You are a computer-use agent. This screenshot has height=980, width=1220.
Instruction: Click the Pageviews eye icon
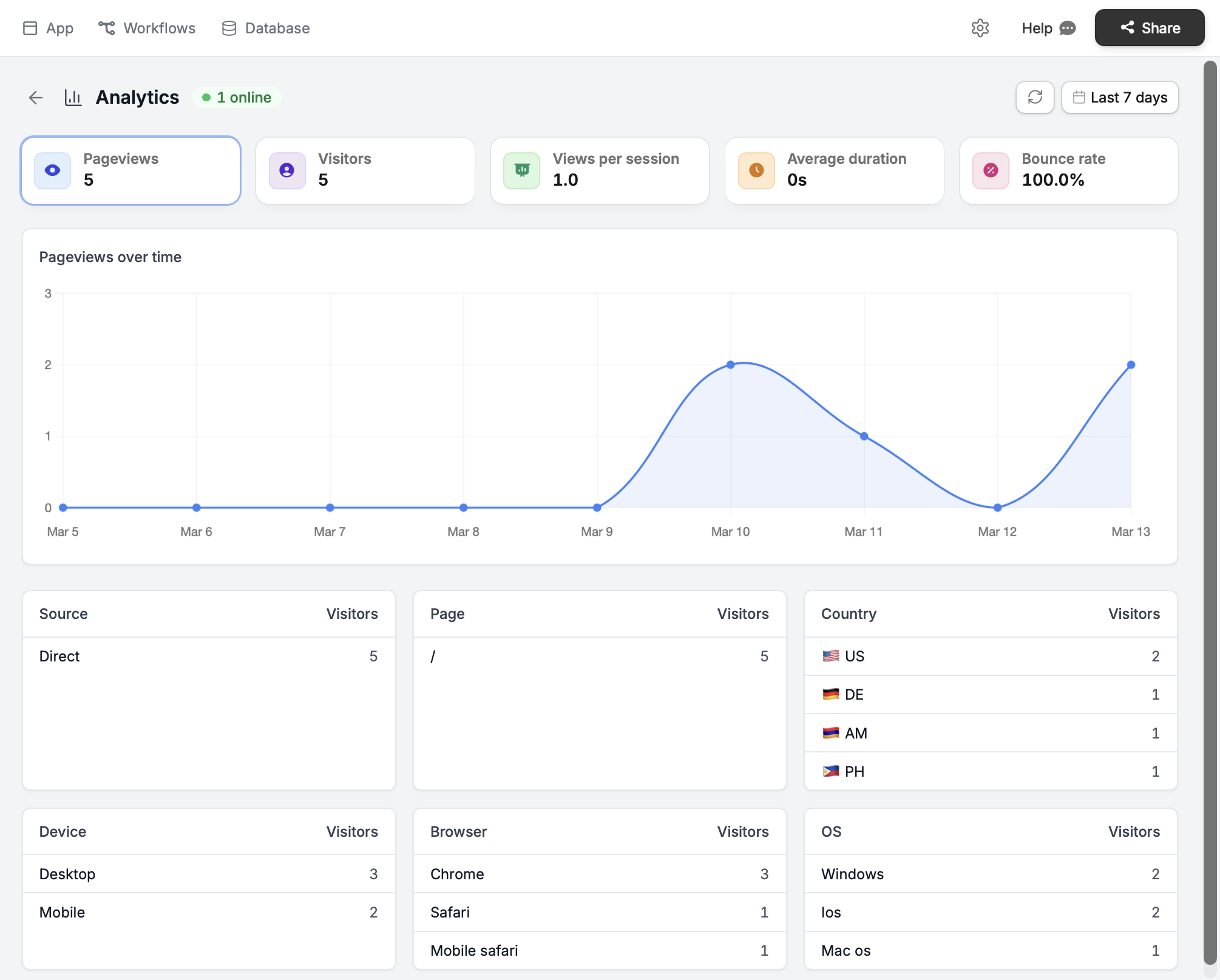pos(53,171)
